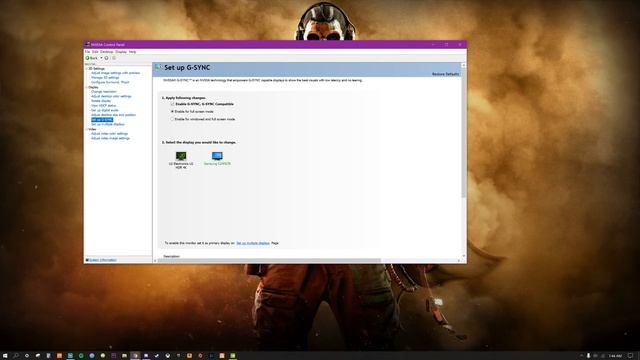Open the Display menu
This screenshot has height=360, width=640.
[121, 52]
